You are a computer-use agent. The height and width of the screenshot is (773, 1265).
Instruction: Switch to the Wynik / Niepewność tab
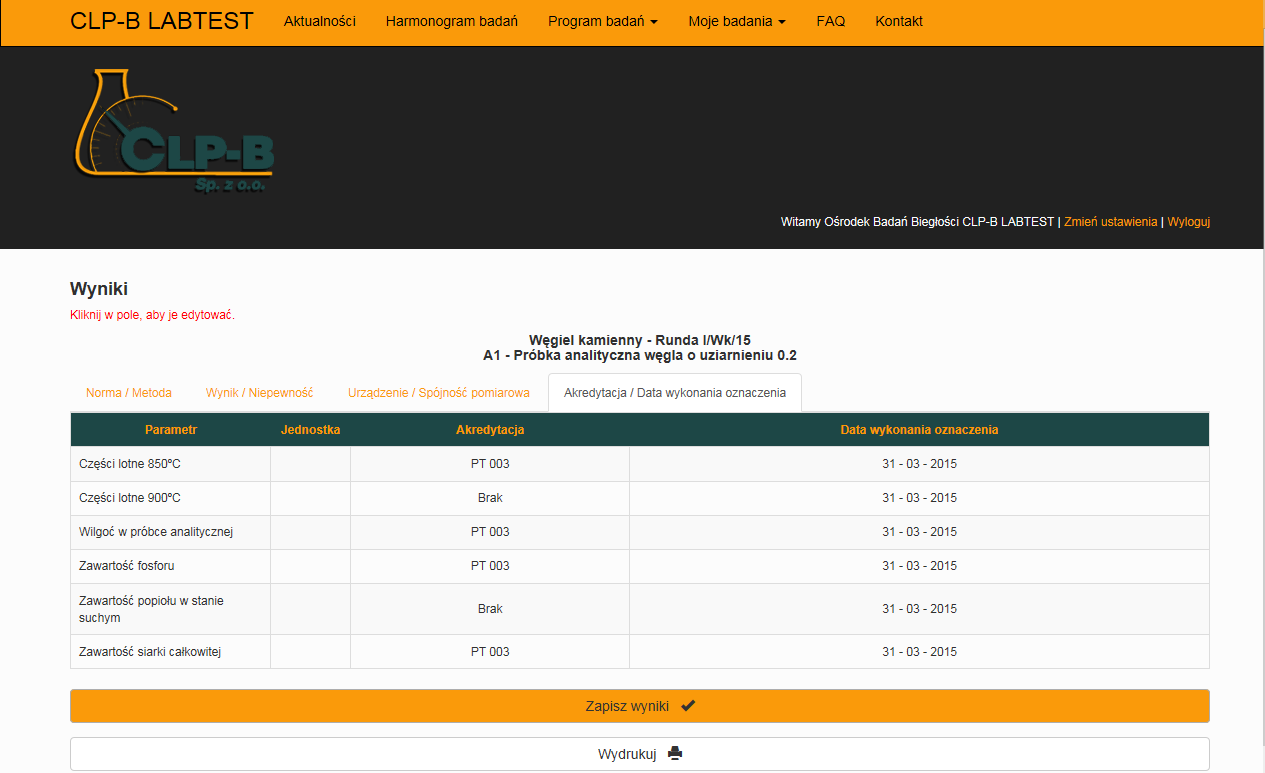tap(260, 393)
